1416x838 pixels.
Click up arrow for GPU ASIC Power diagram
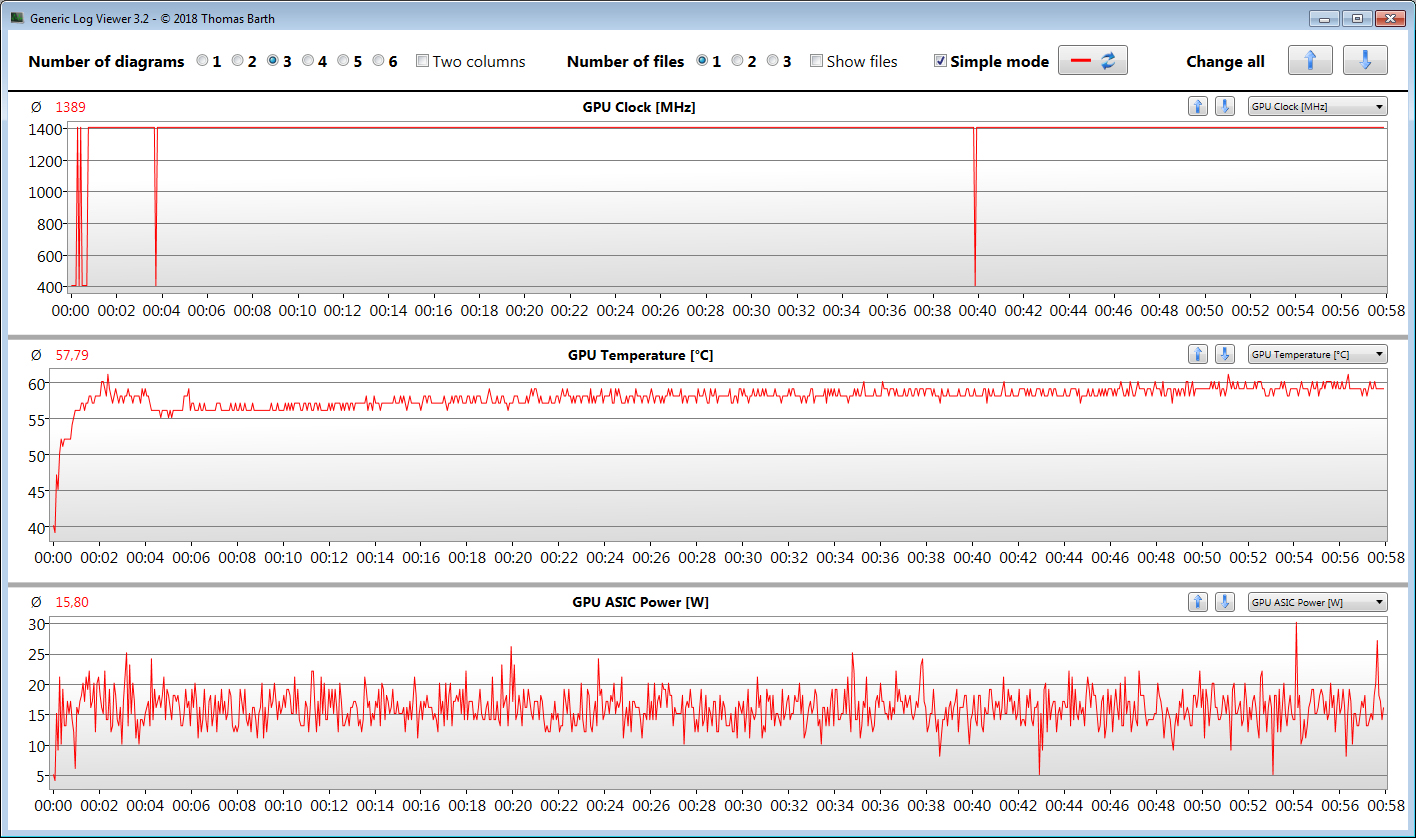coord(1198,602)
